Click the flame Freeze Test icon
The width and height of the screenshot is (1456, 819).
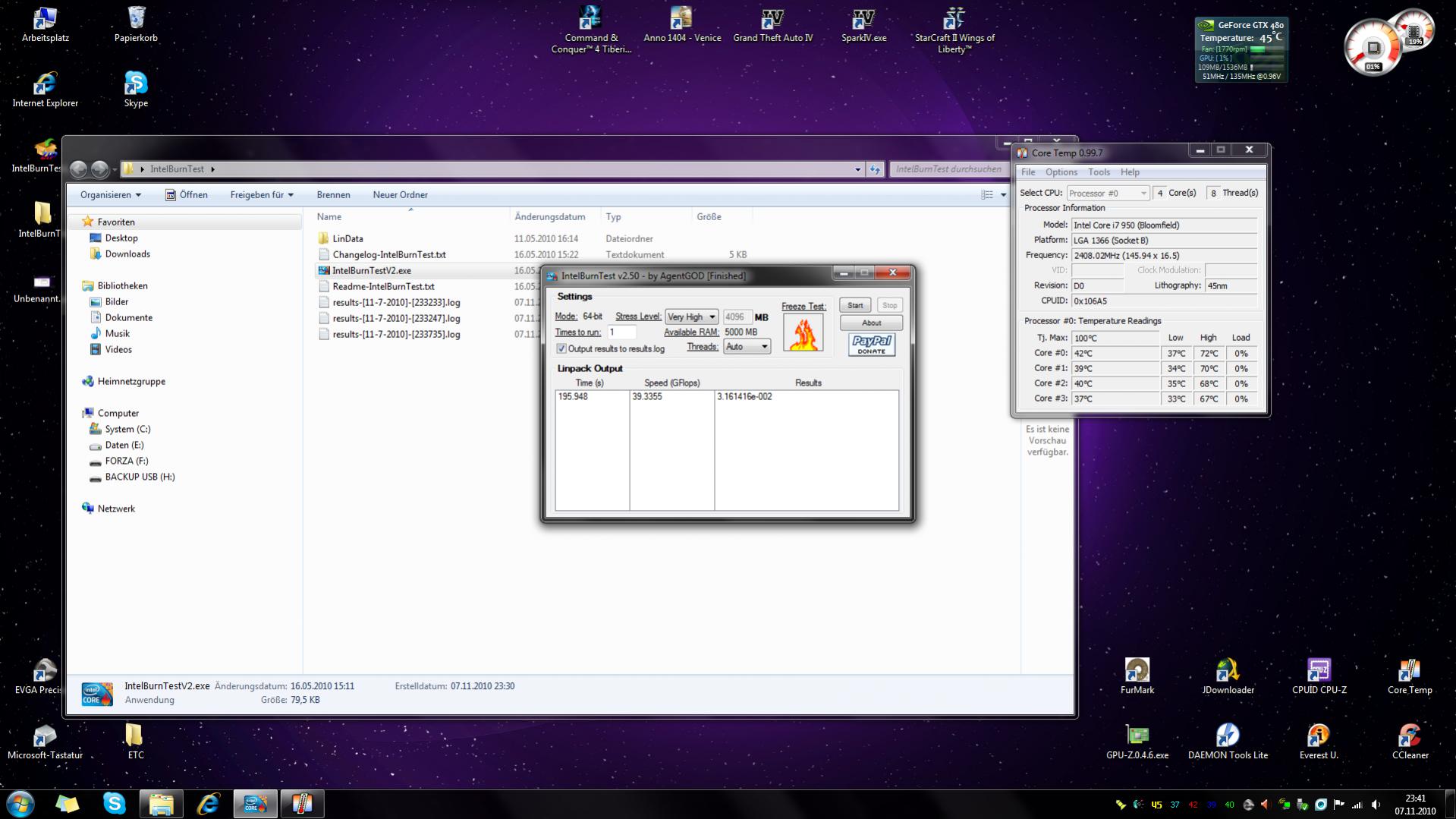[x=803, y=333]
